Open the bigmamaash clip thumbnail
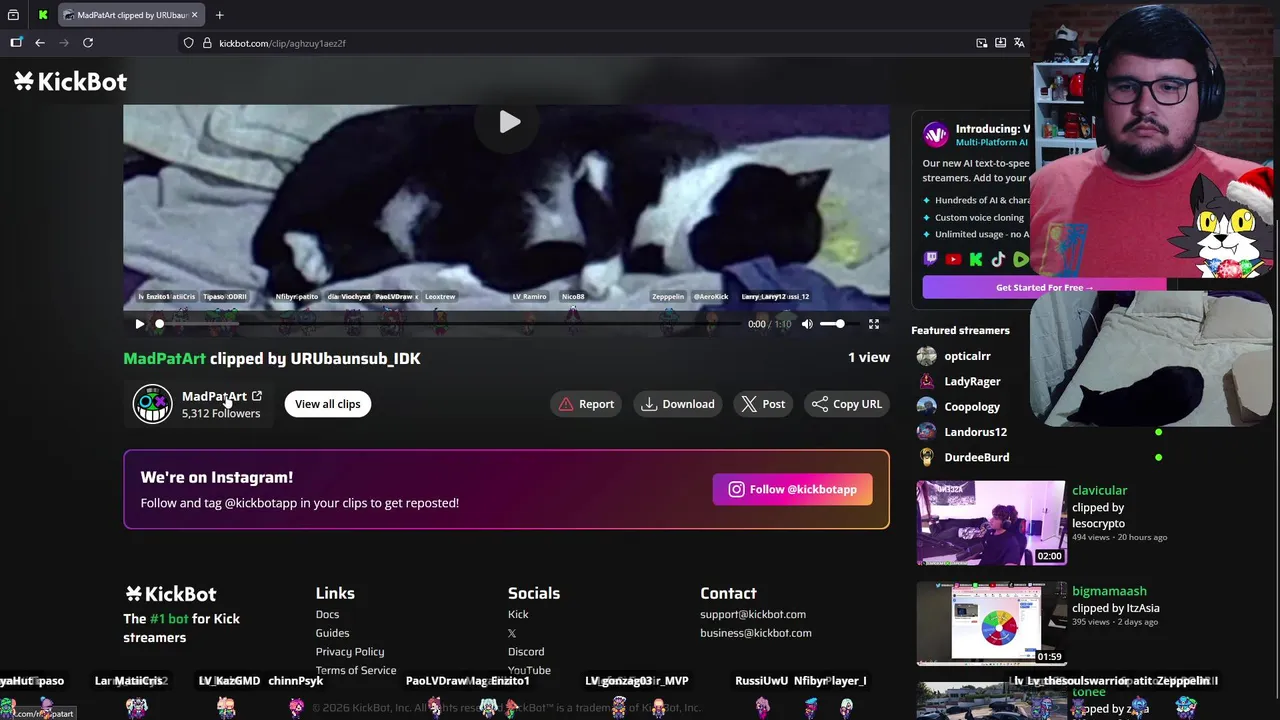1280x720 pixels. click(x=991, y=624)
